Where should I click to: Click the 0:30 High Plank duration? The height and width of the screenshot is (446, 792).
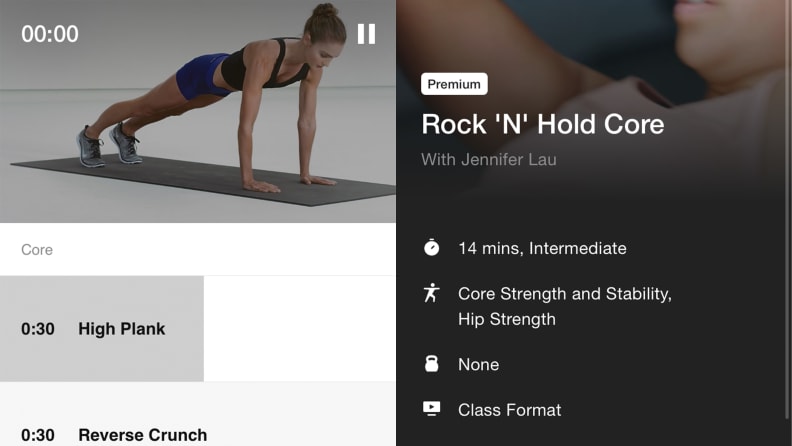pyautogui.click(x=37, y=329)
